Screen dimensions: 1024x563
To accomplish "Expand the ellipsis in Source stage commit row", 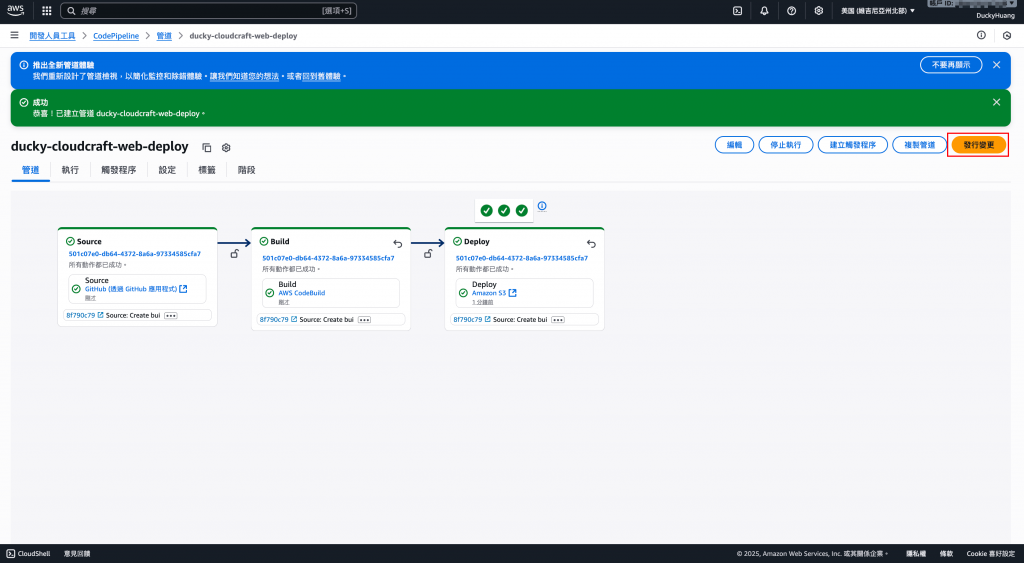I will pos(170,315).
